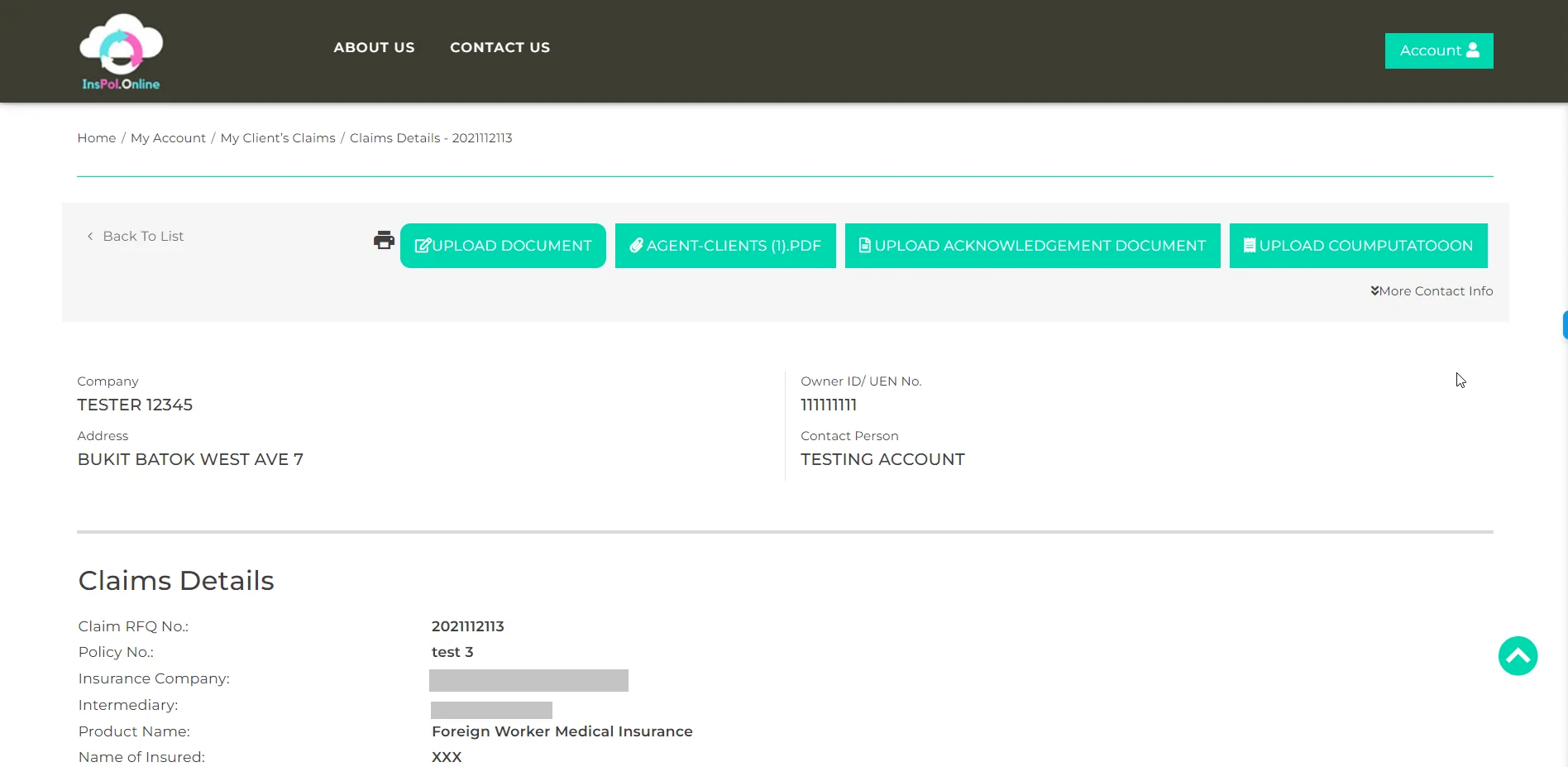1568x767 pixels.
Task: Click Claims Details heading
Action: [x=176, y=581]
